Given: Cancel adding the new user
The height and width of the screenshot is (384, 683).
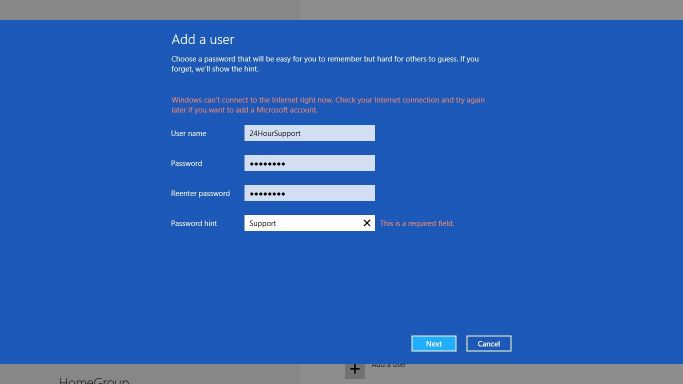Looking at the screenshot, I should [x=489, y=344].
